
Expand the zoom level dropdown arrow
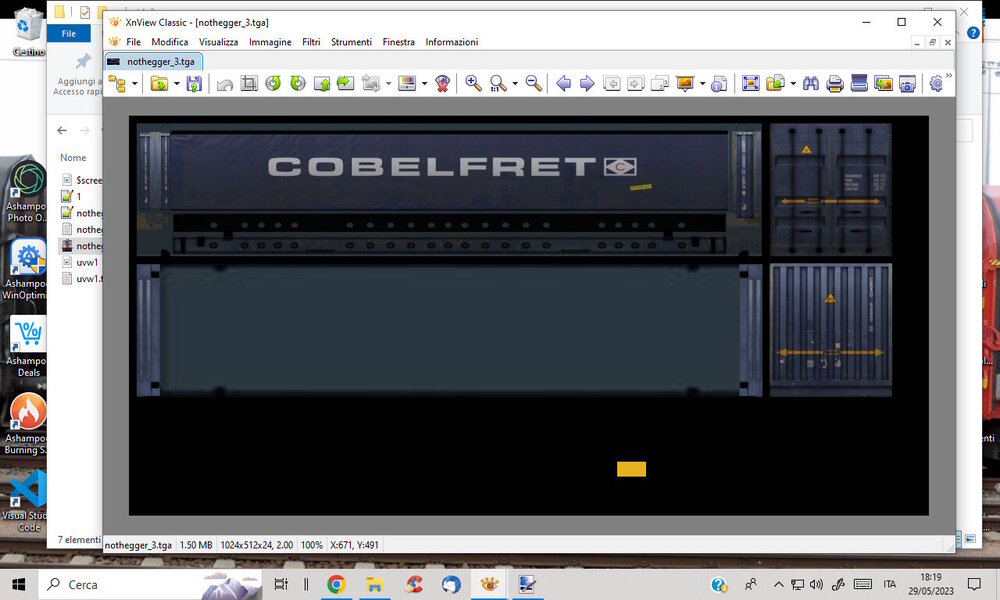(515, 84)
